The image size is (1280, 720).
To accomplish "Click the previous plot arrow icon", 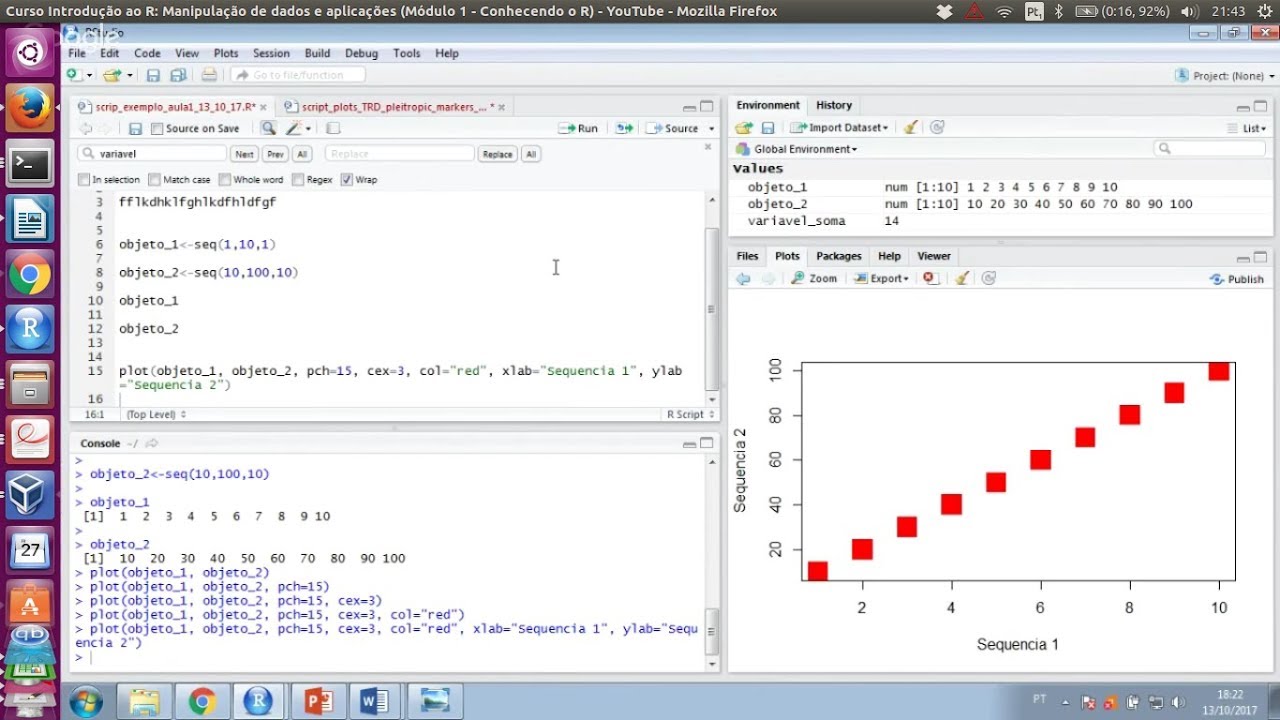I will [743, 279].
